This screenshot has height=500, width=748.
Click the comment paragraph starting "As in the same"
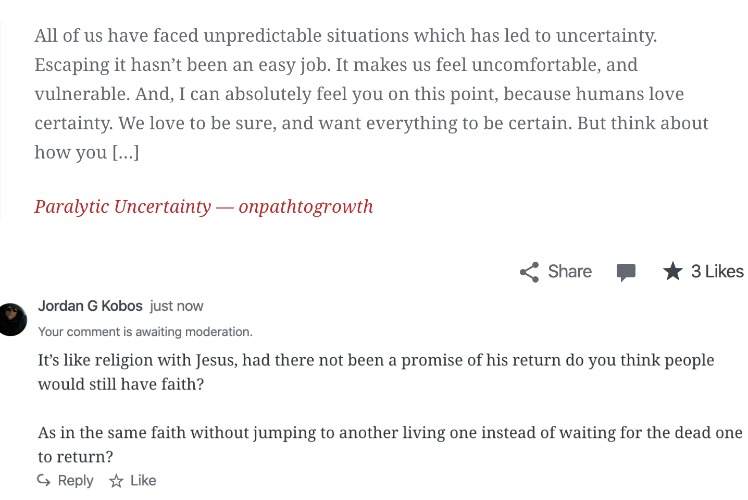coord(390,444)
